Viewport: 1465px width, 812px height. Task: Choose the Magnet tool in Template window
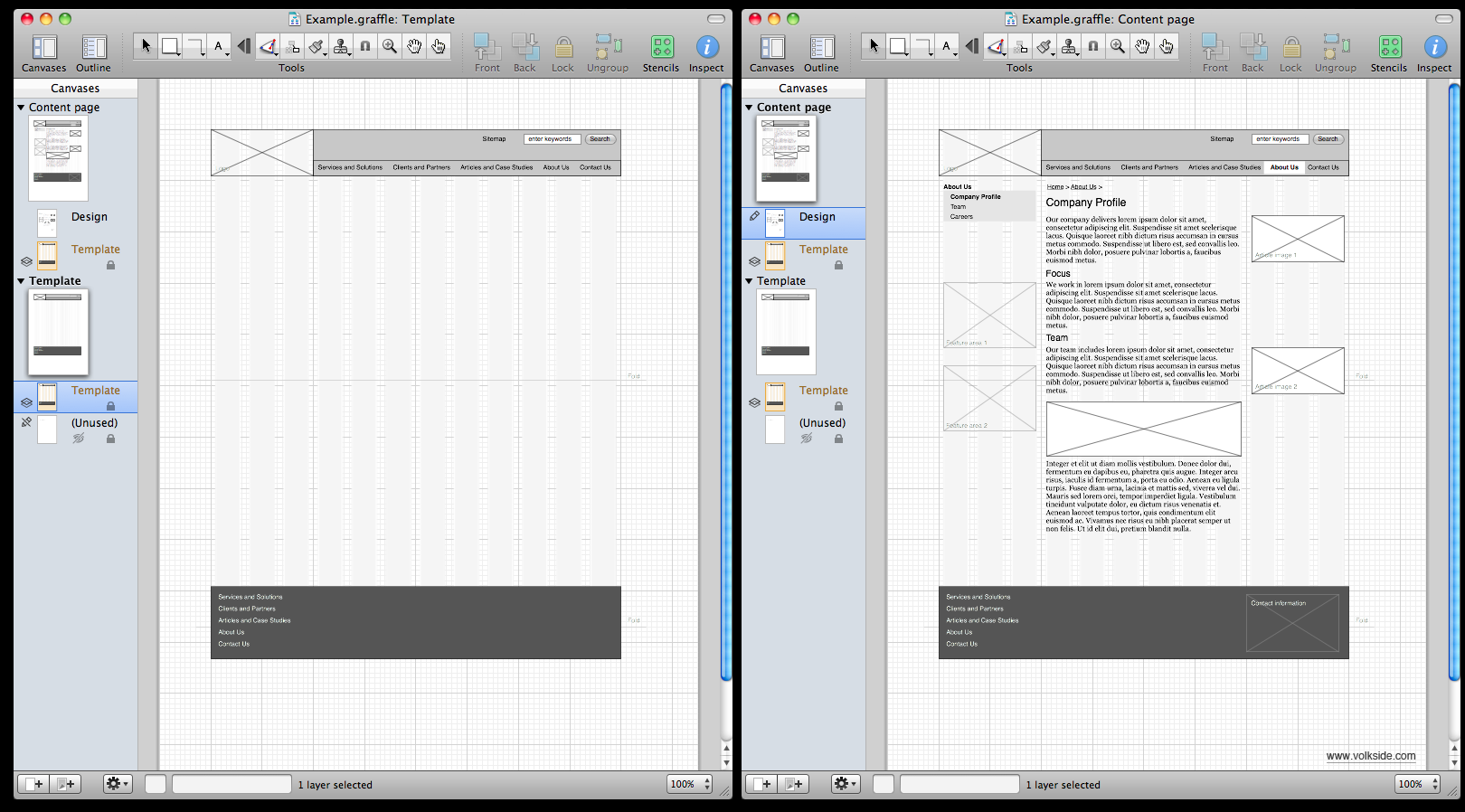(365, 46)
